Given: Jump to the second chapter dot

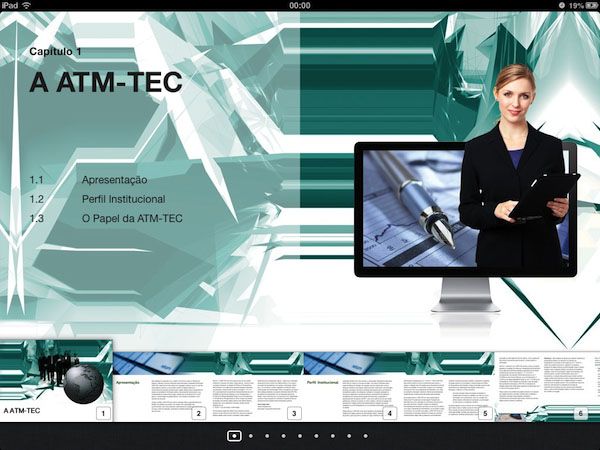Looking at the screenshot, I should click(250, 436).
